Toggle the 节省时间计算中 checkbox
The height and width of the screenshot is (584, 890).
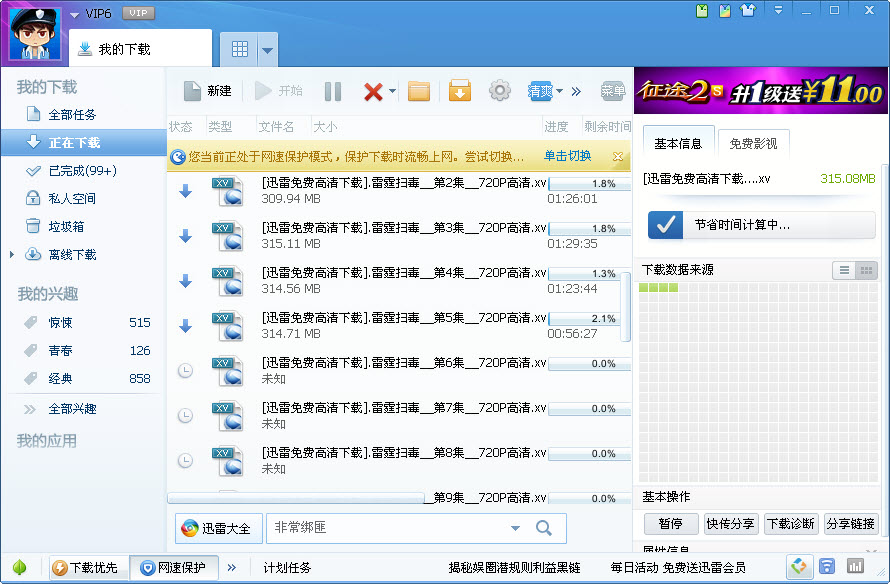pos(665,225)
